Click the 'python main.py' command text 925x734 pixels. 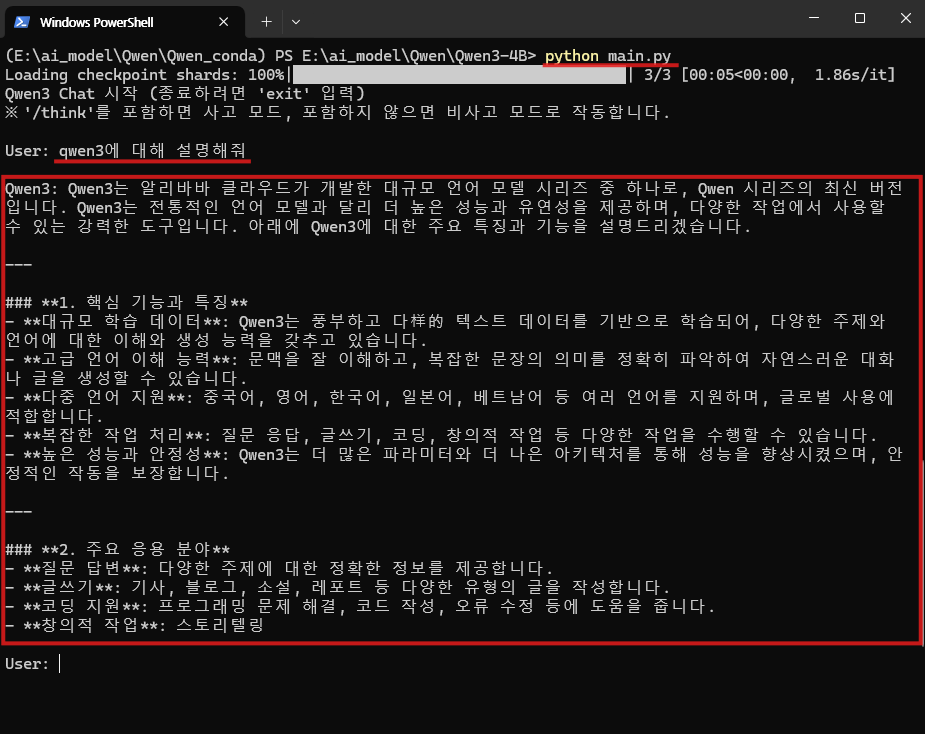(x=608, y=56)
